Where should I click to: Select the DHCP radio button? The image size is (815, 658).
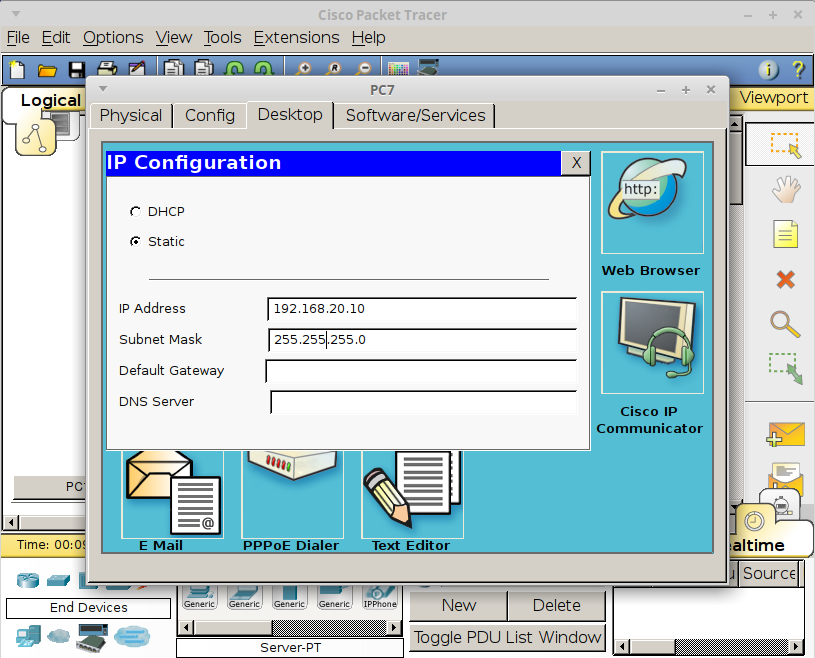click(135, 212)
